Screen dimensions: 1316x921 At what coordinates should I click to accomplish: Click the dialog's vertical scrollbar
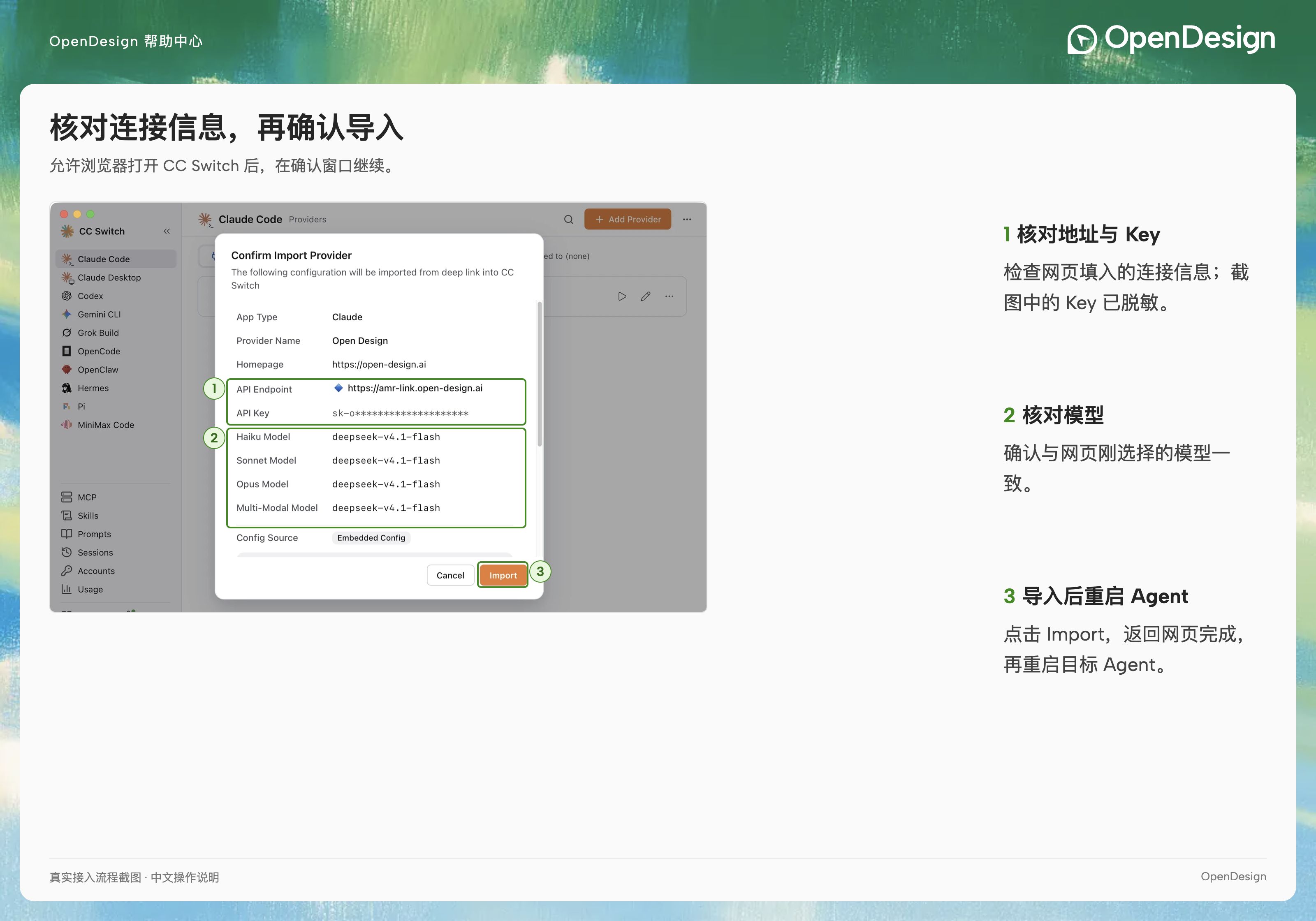click(539, 374)
